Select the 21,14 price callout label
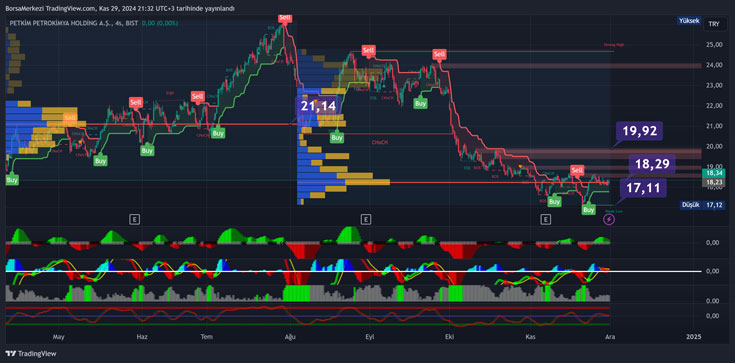The image size is (735, 363). (x=318, y=106)
